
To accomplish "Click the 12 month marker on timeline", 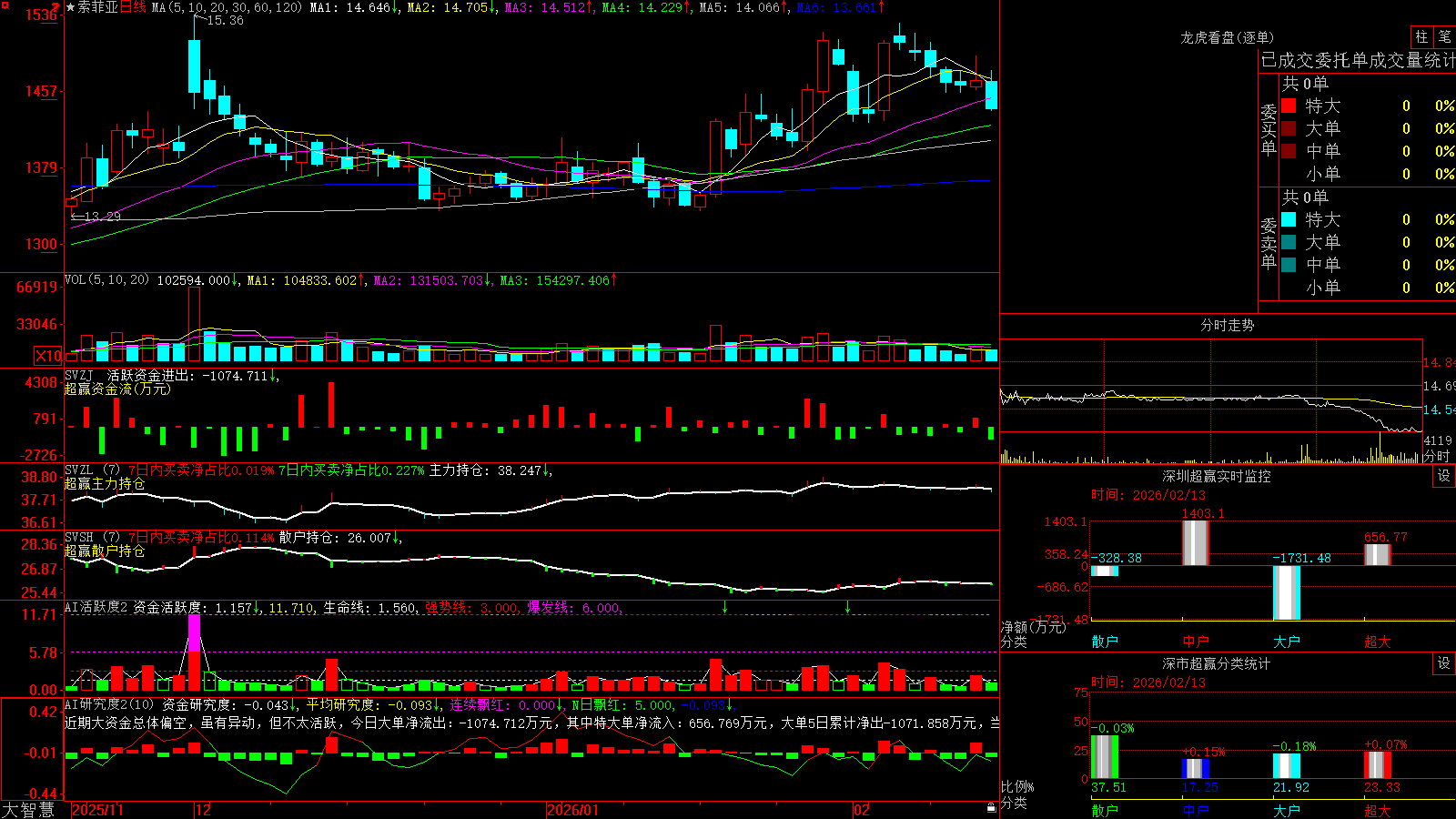I will click(x=203, y=810).
